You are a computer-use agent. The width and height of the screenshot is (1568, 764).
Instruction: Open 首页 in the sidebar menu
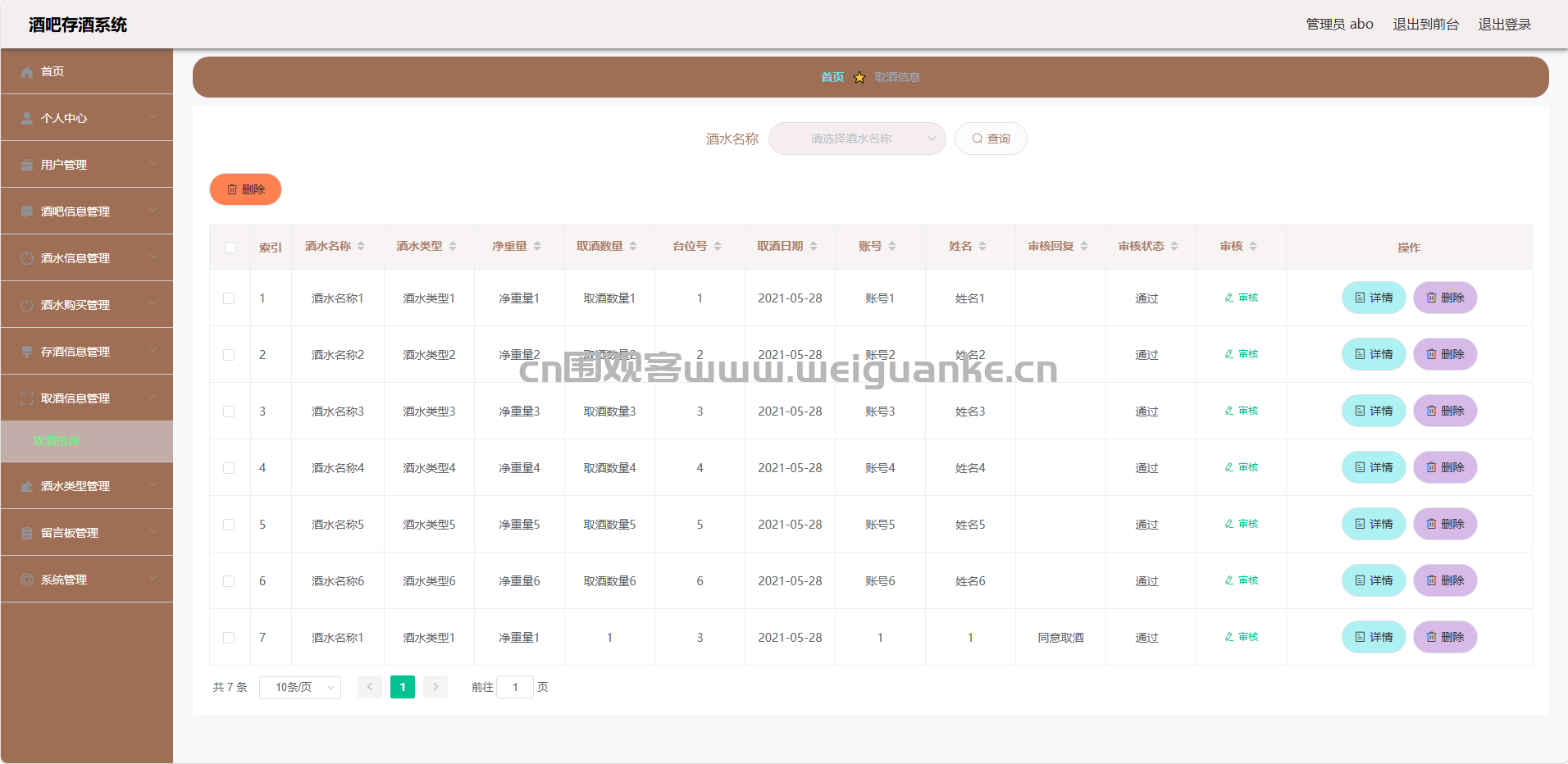[x=87, y=71]
